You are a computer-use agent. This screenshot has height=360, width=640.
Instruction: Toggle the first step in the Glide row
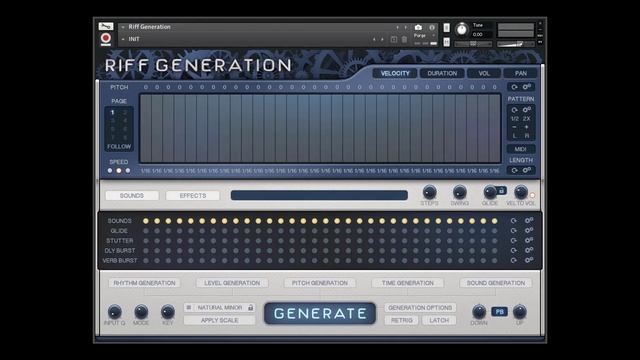[x=146, y=231]
